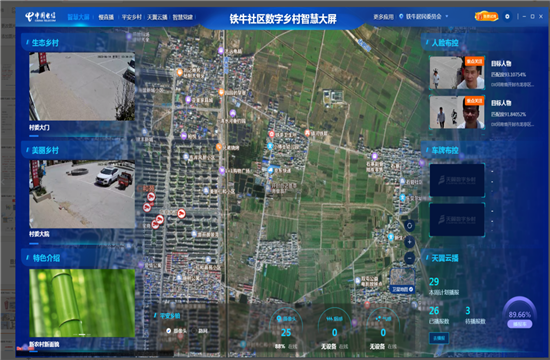Open settings gear icon in title bar
The image size is (550, 360).
(507, 16)
